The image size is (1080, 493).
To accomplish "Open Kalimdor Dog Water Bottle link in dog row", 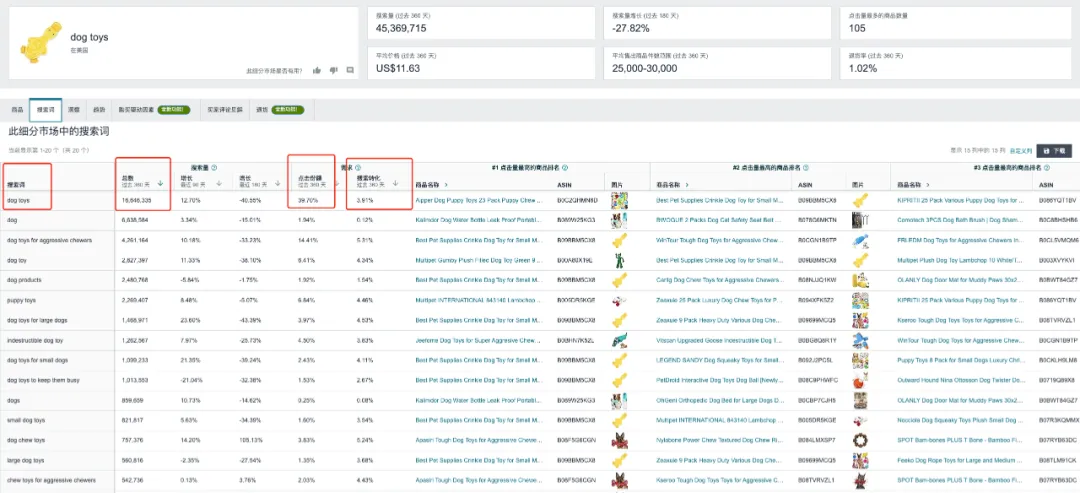I will [480, 220].
